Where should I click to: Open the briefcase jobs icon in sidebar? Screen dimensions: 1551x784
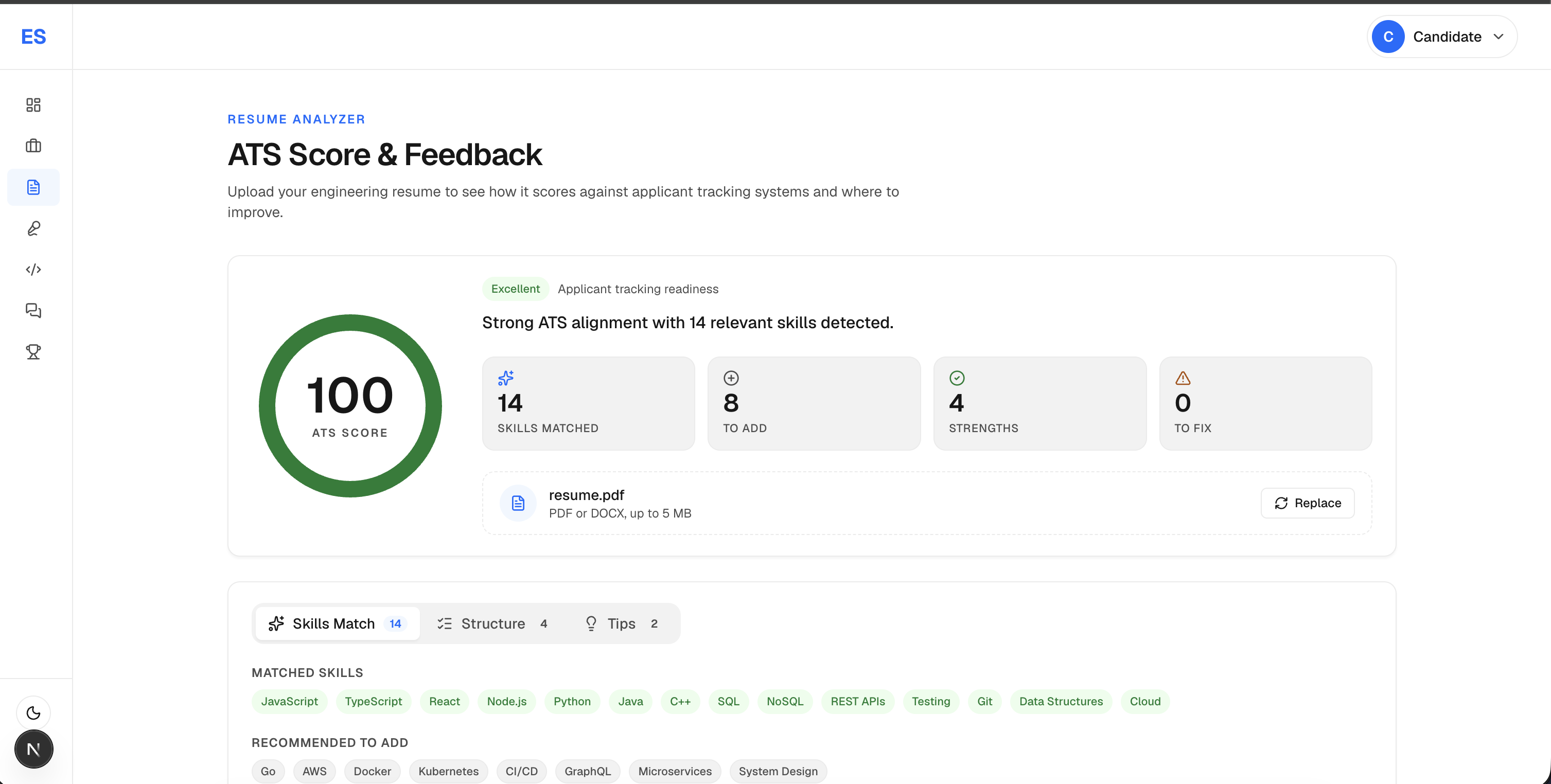tap(34, 146)
